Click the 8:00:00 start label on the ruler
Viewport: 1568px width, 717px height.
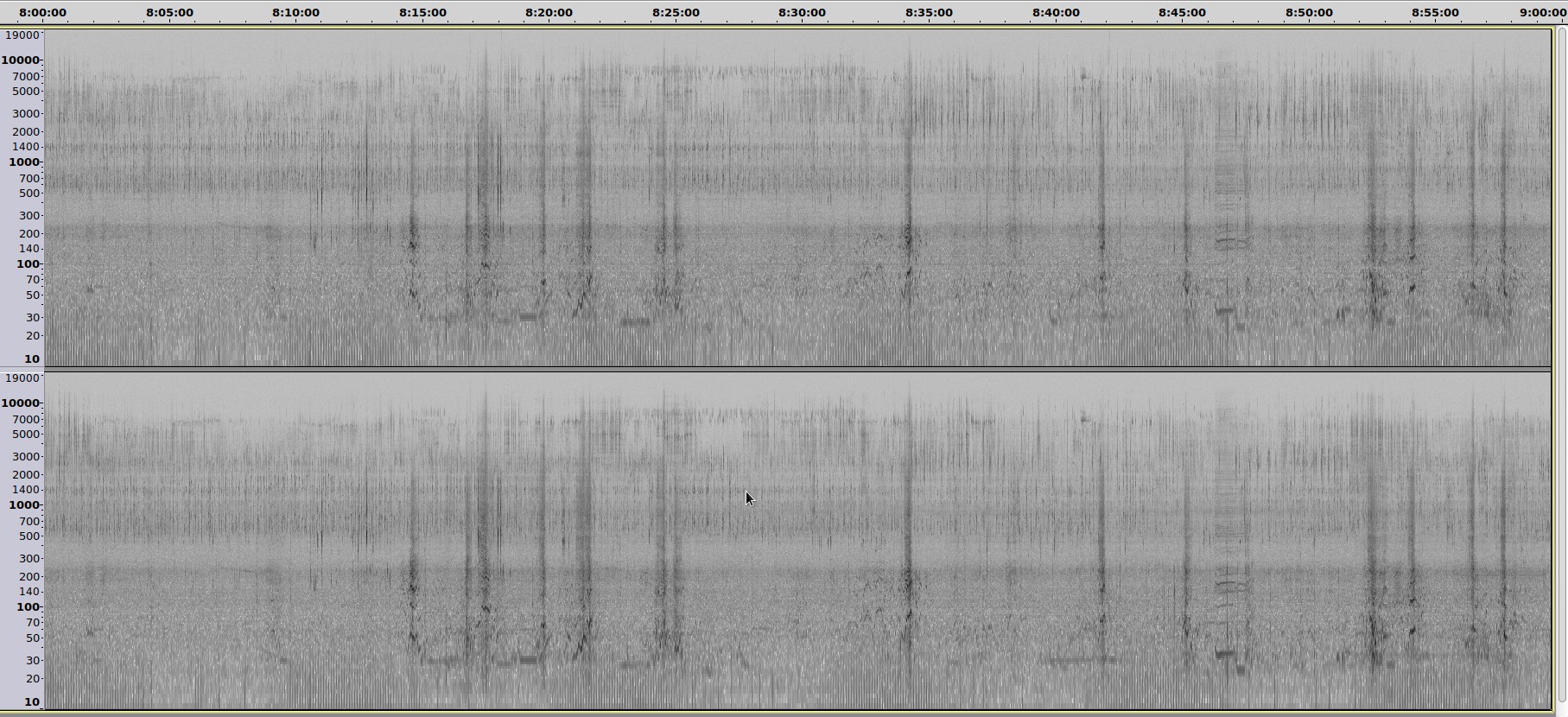click(42, 13)
